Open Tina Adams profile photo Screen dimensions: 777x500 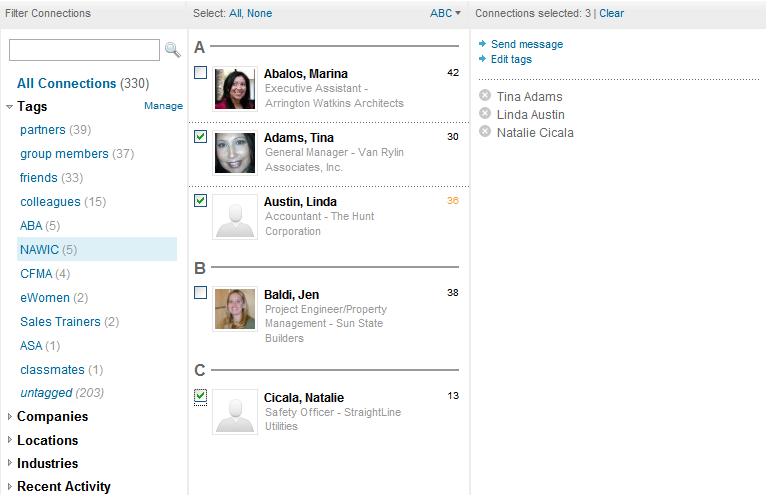point(235,153)
